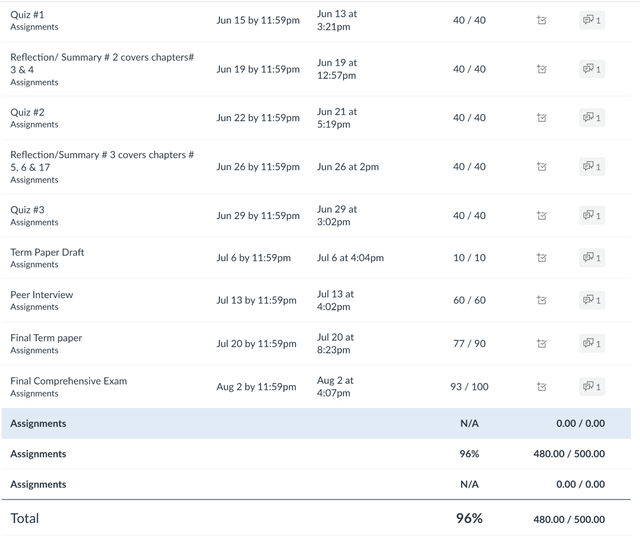Open Term Paper Draft comment bubble
Viewport: 640px width, 536px height.
pos(591,258)
